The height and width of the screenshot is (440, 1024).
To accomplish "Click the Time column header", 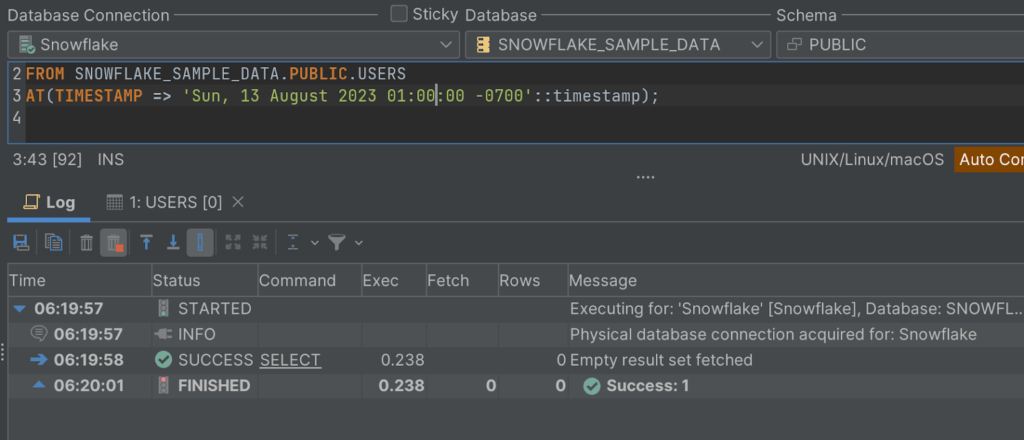I will pyautogui.click(x=80, y=281).
